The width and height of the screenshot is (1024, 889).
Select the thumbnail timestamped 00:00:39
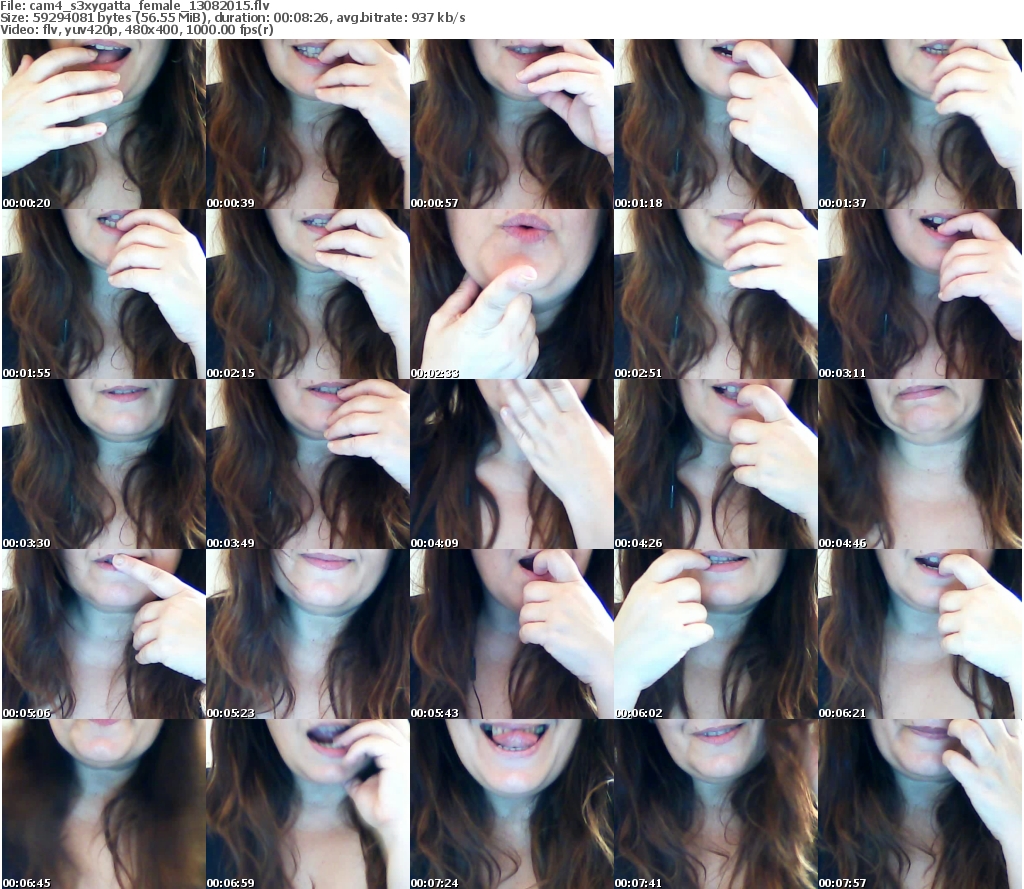pos(308,124)
